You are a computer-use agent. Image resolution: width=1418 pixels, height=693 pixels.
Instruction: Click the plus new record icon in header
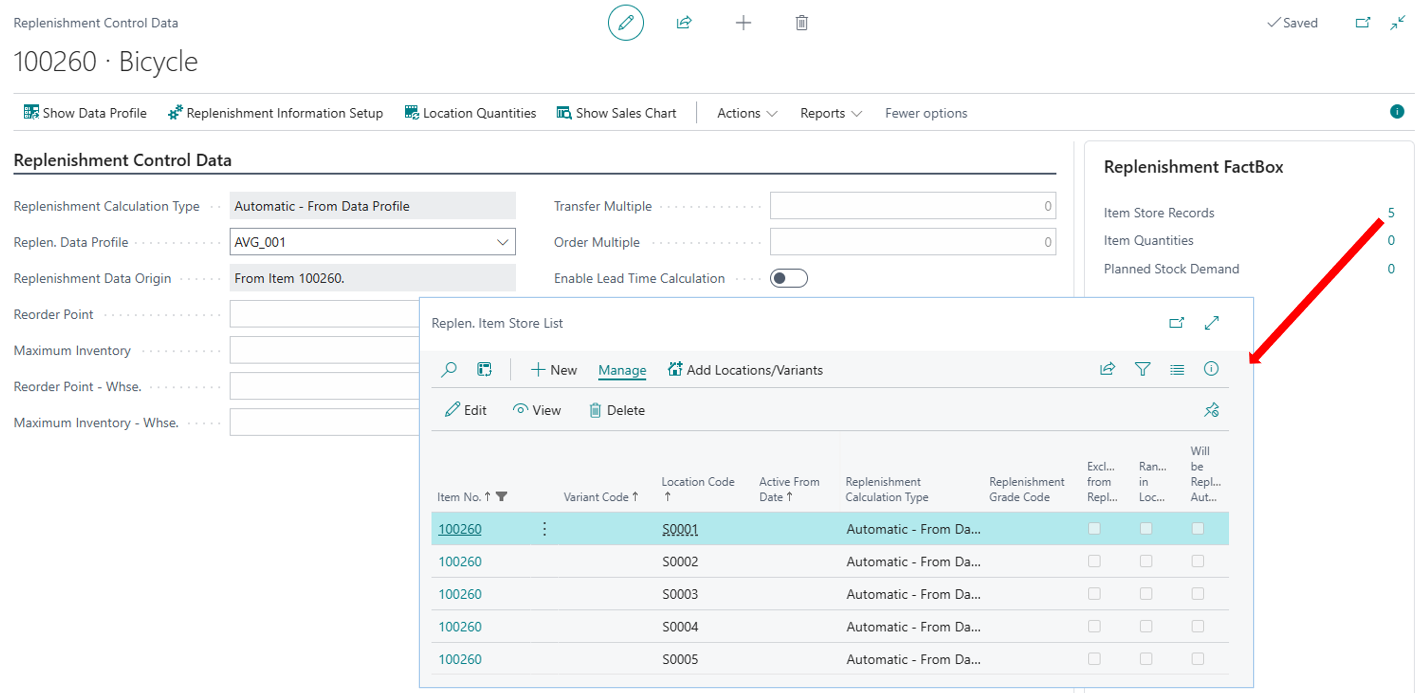[x=743, y=22]
